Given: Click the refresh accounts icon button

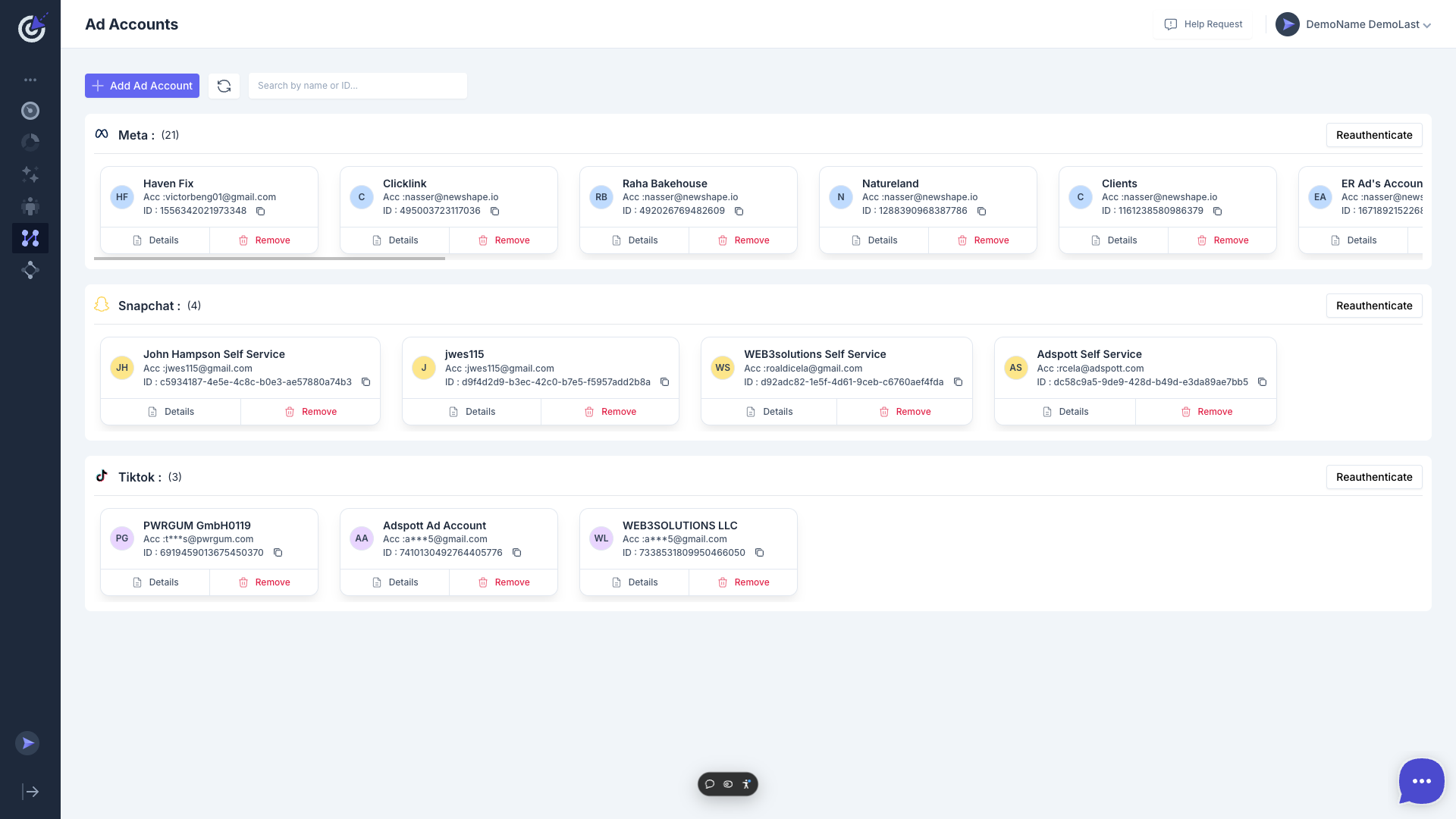Looking at the screenshot, I should click(224, 86).
